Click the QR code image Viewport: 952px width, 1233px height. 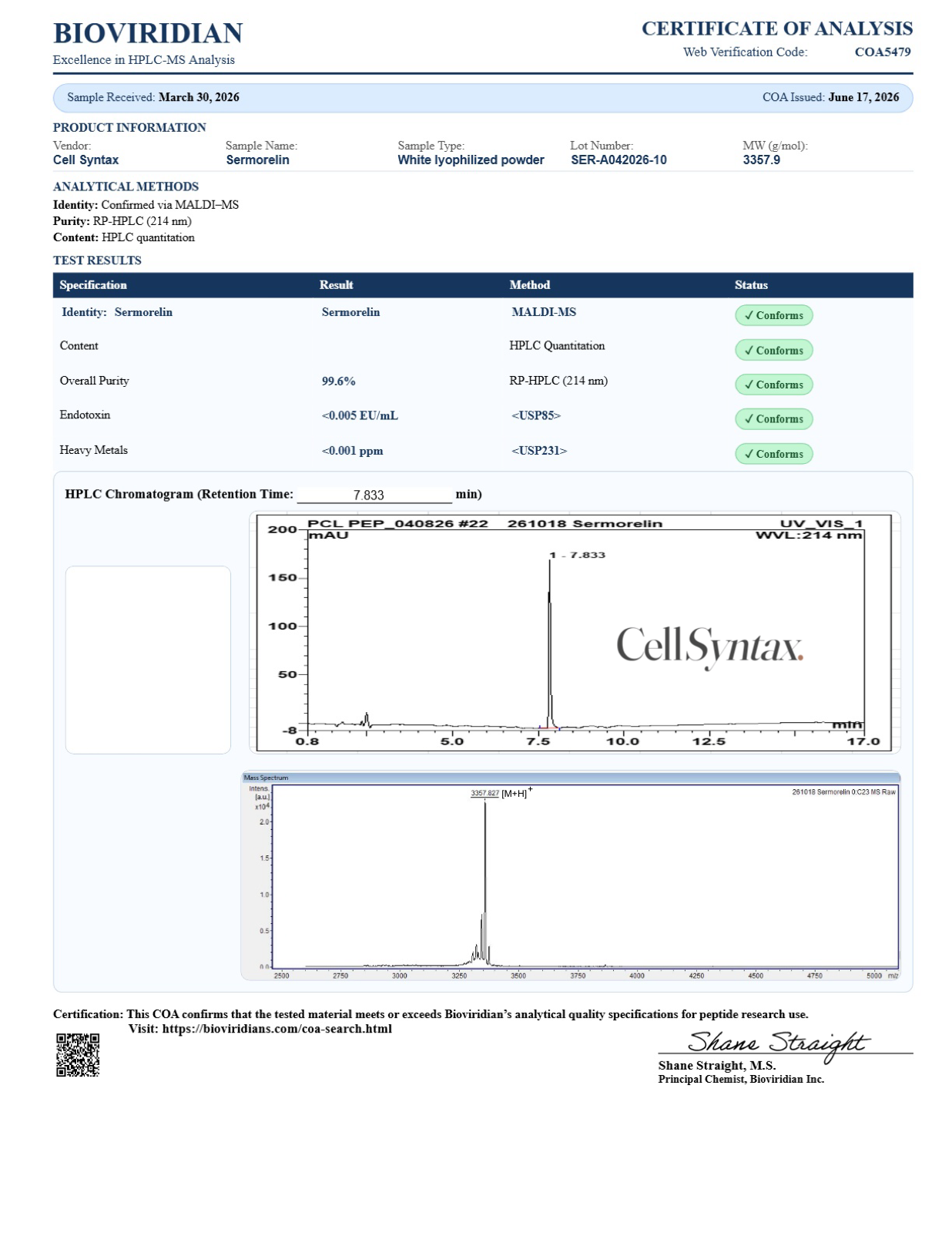click(x=78, y=1055)
